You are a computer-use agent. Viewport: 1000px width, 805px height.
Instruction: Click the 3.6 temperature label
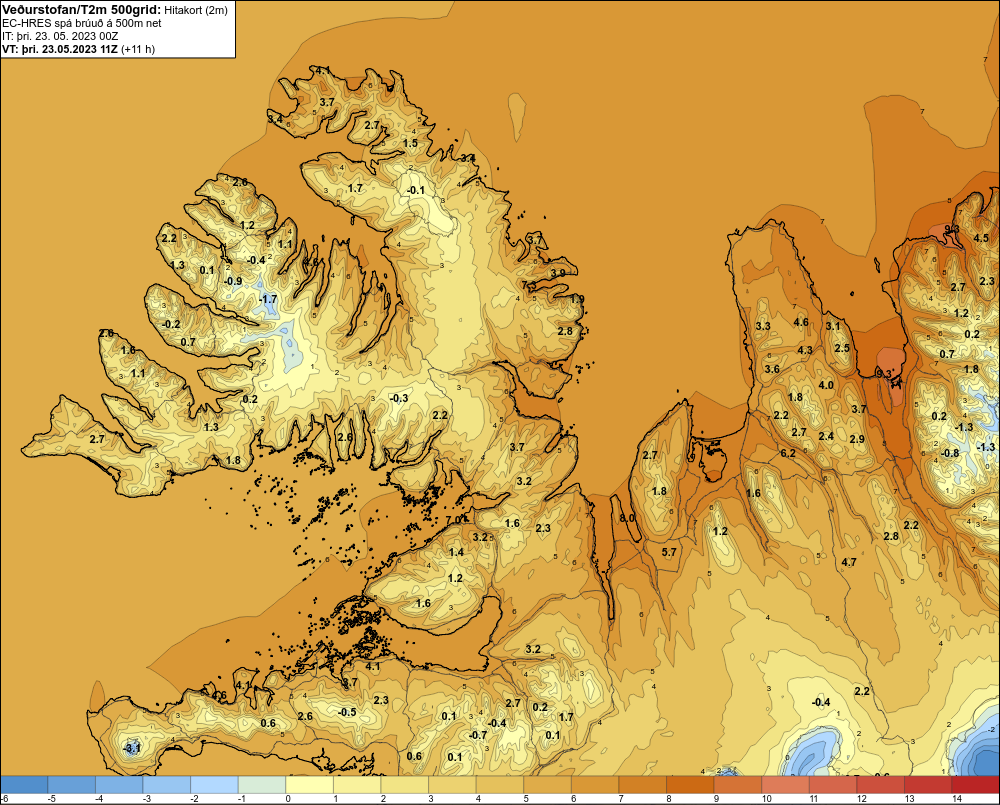[772, 369]
